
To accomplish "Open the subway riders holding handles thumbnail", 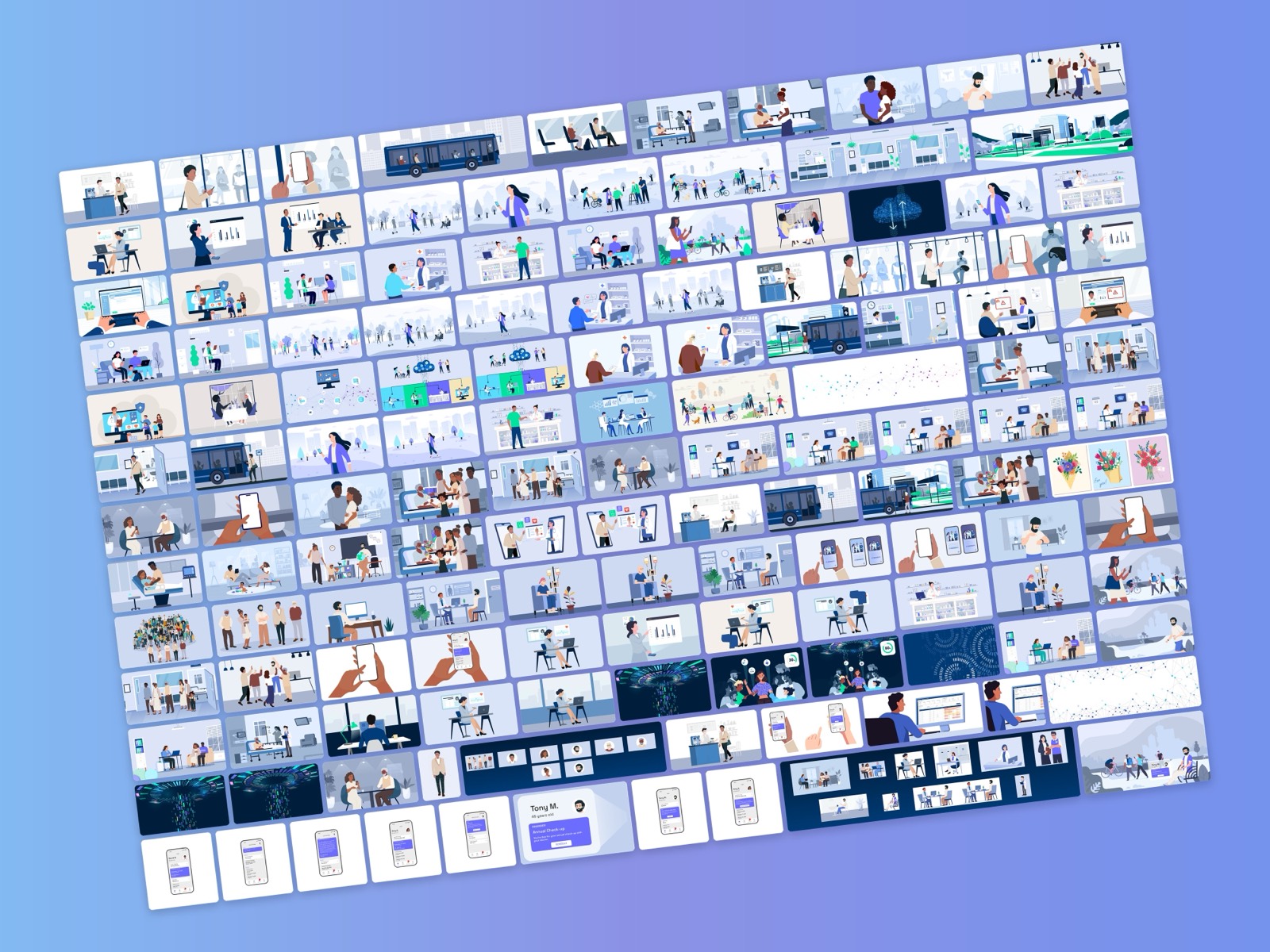I will tap(946, 259).
